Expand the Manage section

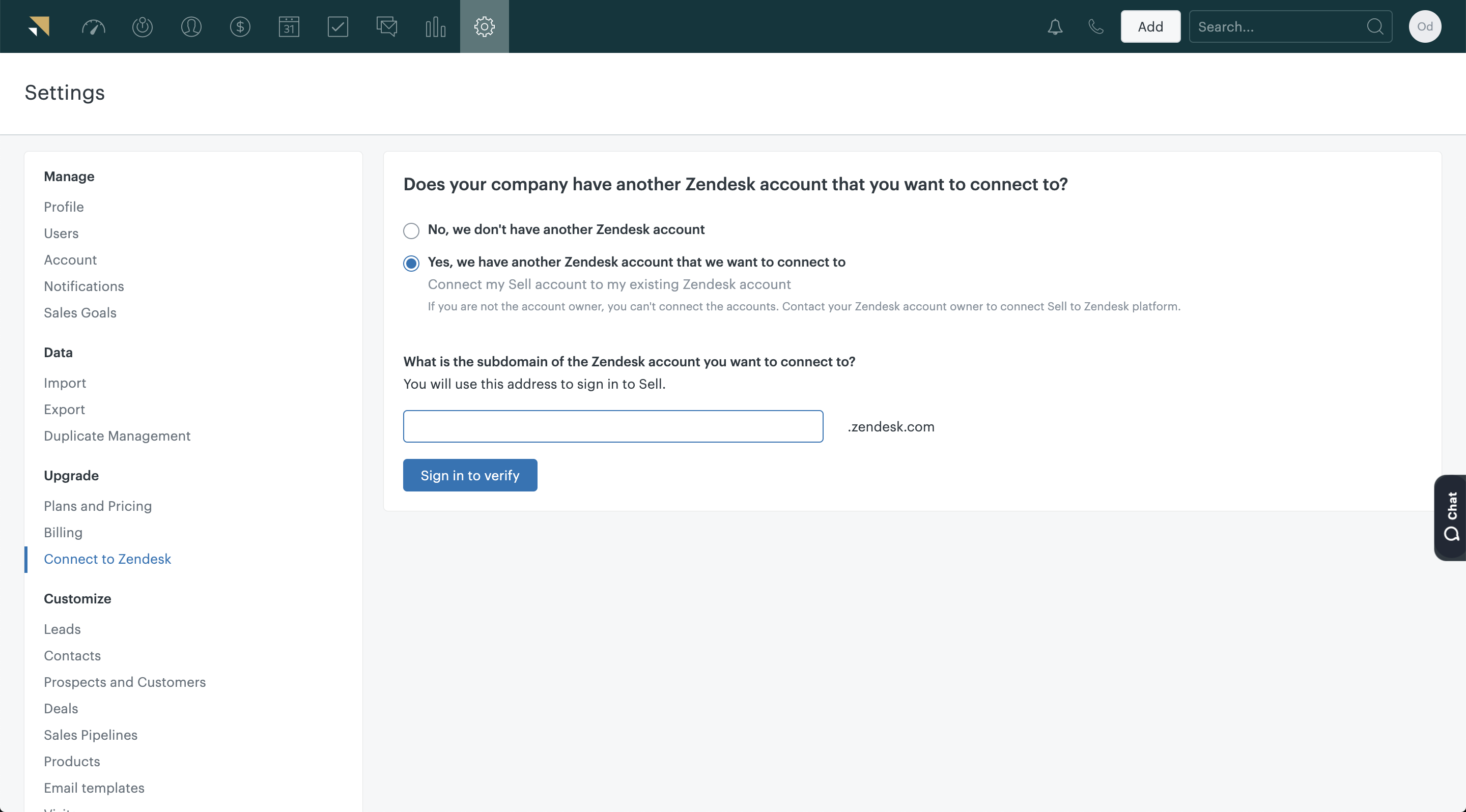(x=69, y=176)
